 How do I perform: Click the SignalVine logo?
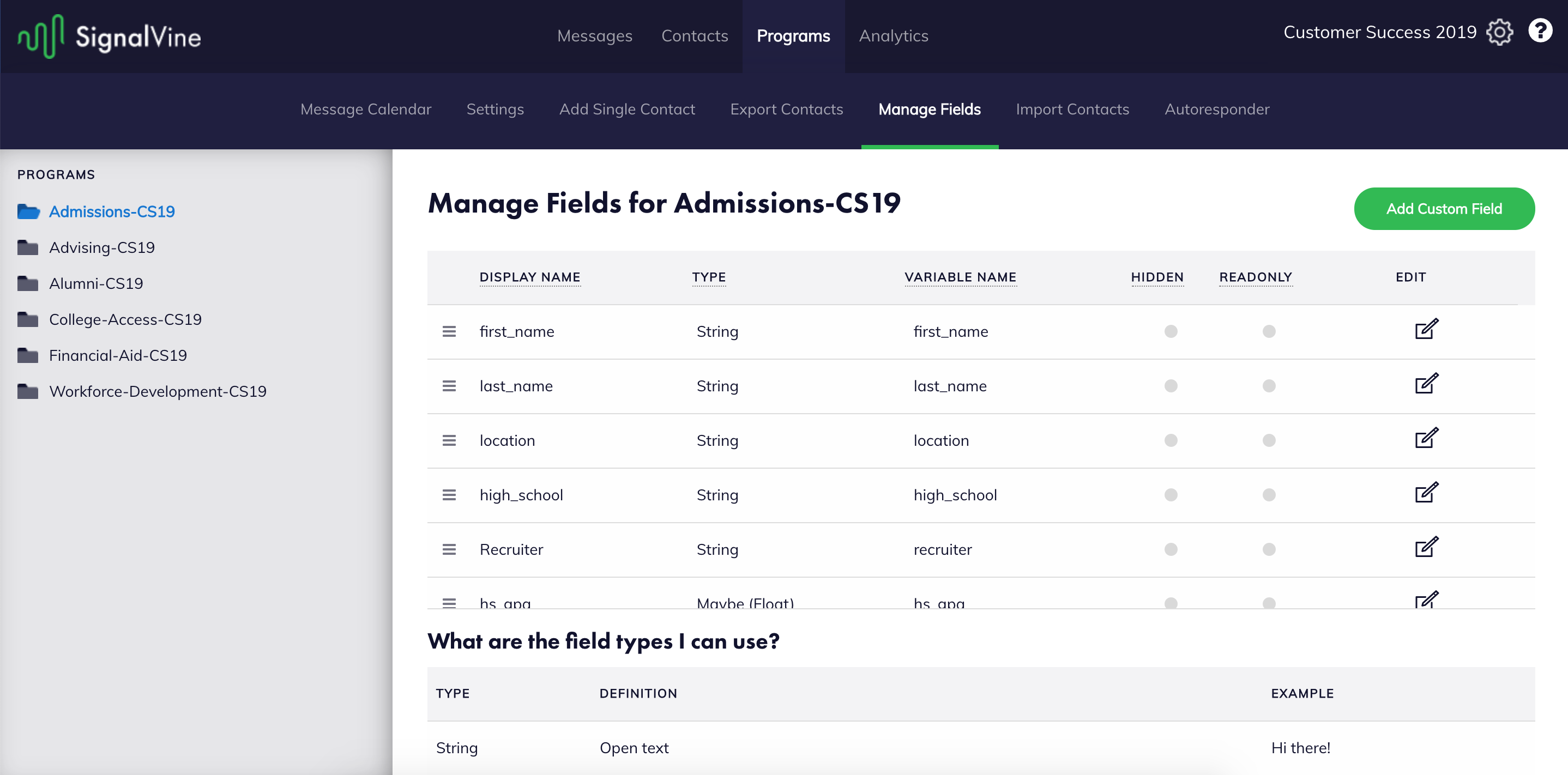110,37
